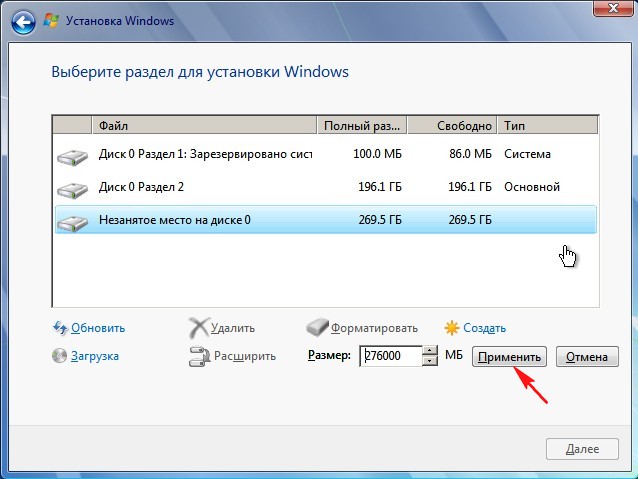
Task: Cancel partition creation with Отмена
Action: tap(587, 357)
